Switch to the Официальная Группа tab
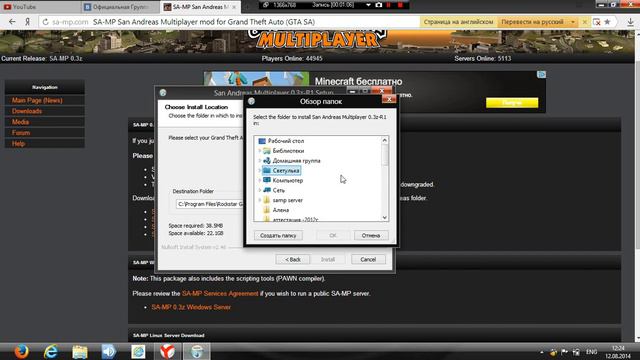 (119, 7)
